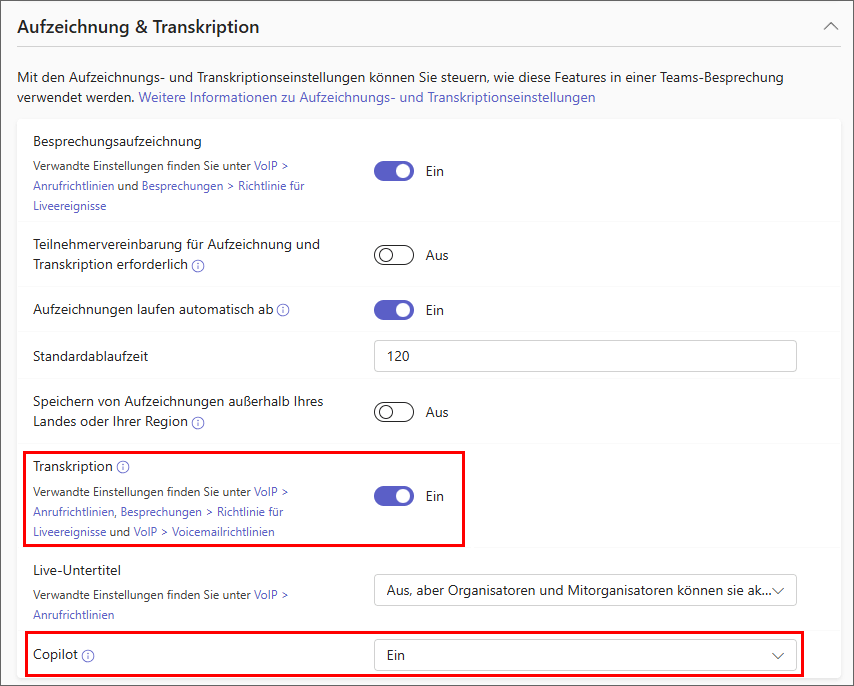This screenshot has width=854, height=686.
Task: Collapse the Aufzeichnung & Transkription section
Action: point(831,26)
